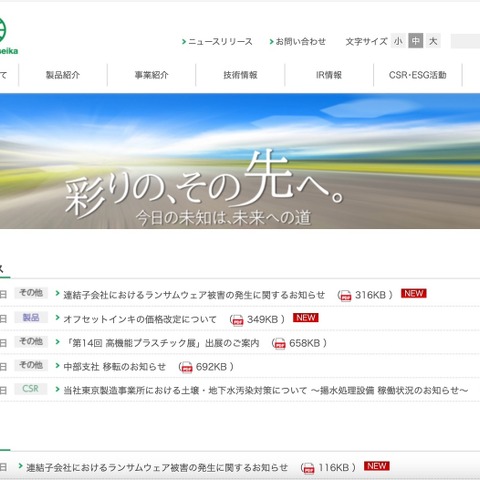Open オフセットインキの価格改定について link
Image resolution: width=480 pixels, height=480 pixels.
(x=140, y=319)
